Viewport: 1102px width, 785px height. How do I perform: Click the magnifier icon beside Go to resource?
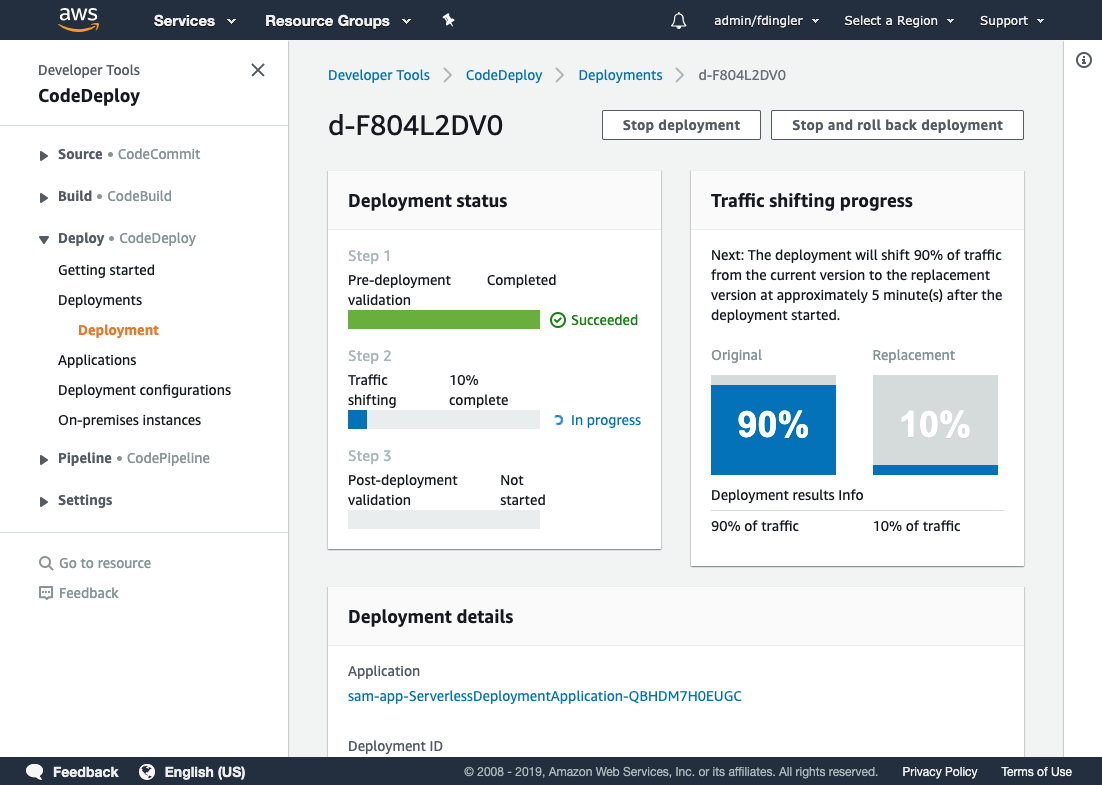click(46, 563)
